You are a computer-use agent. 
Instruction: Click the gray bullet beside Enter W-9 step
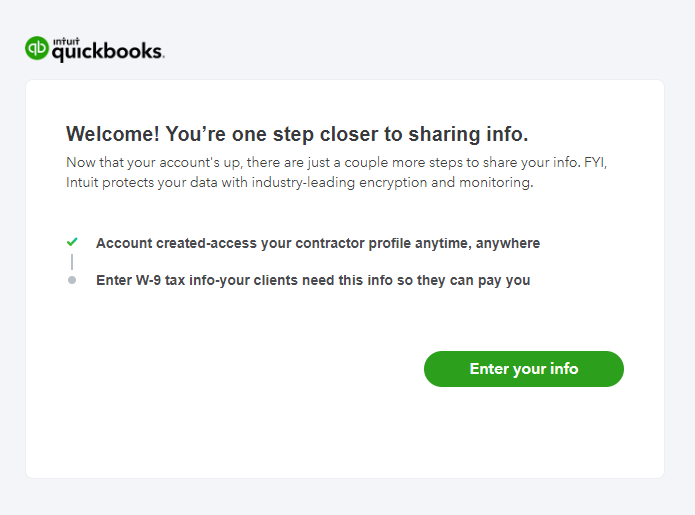click(x=72, y=281)
